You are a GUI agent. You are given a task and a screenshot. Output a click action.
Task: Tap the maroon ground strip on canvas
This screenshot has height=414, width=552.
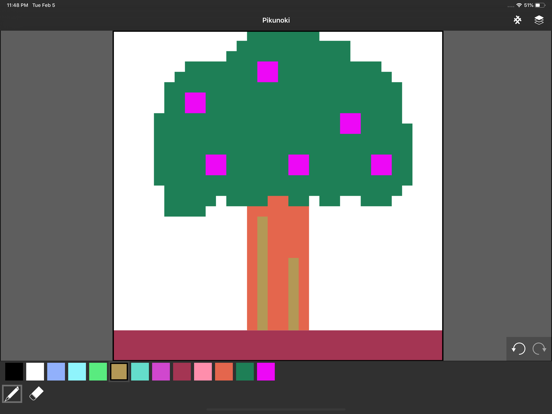pos(278,345)
